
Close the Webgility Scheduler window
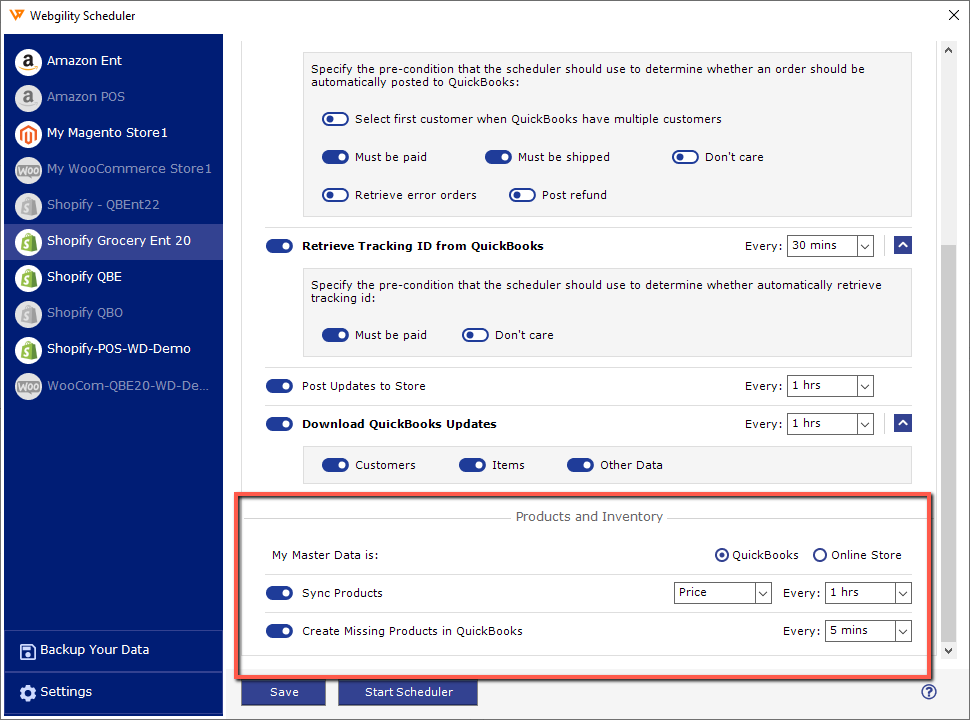click(x=953, y=15)
